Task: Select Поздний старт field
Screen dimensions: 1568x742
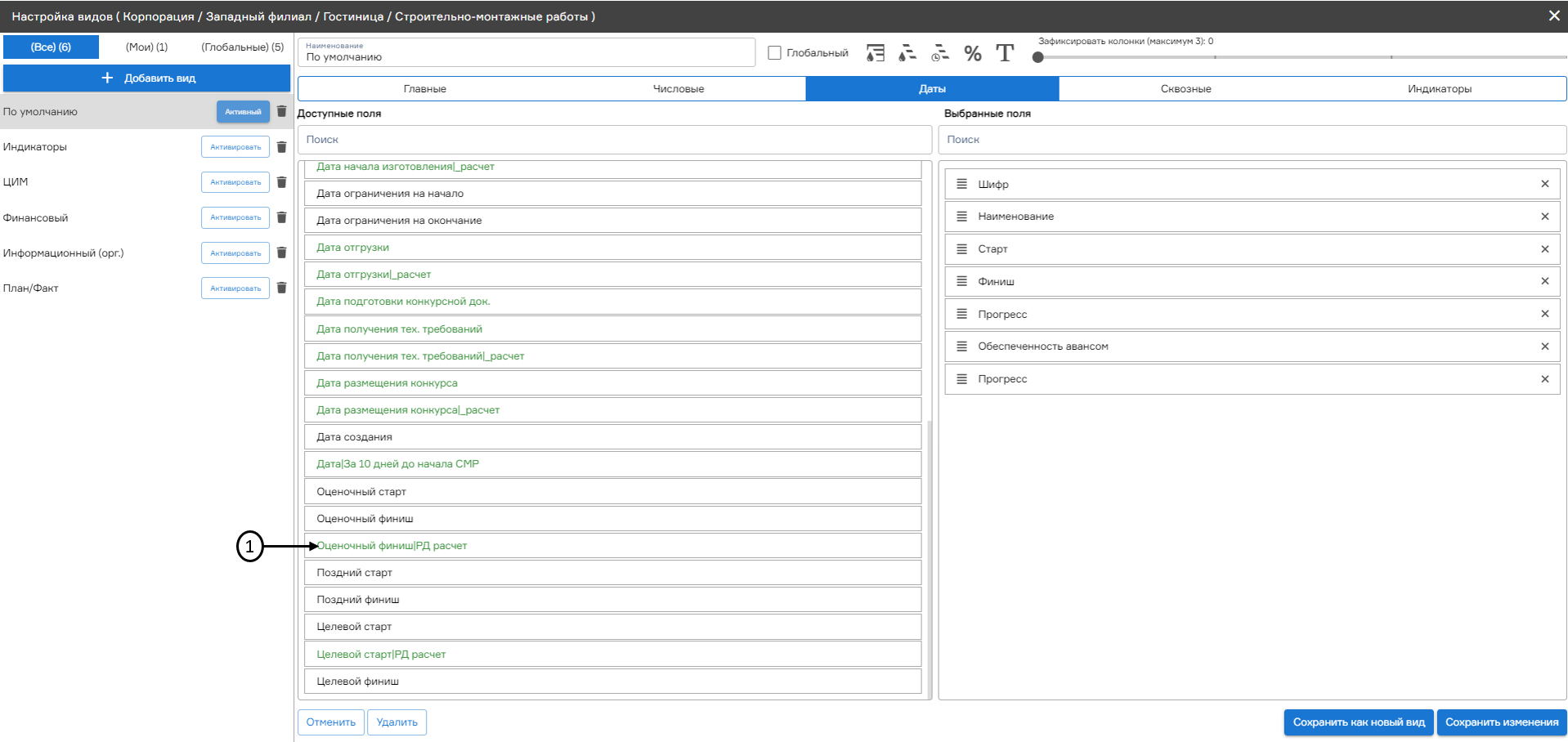Action: (x=613, y=573)
